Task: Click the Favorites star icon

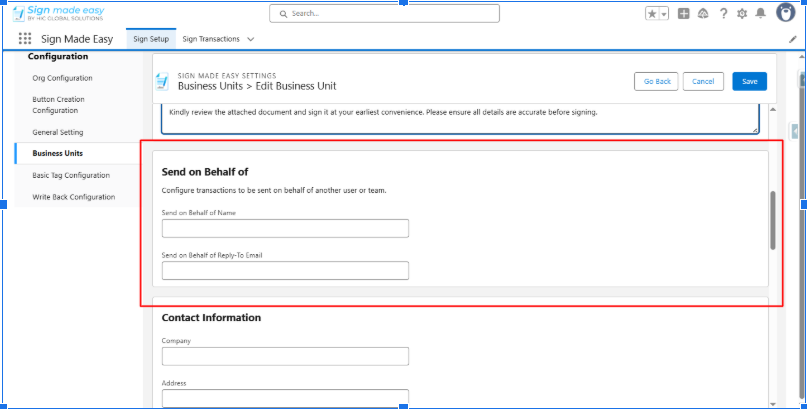Action: (x=652, y=14)
